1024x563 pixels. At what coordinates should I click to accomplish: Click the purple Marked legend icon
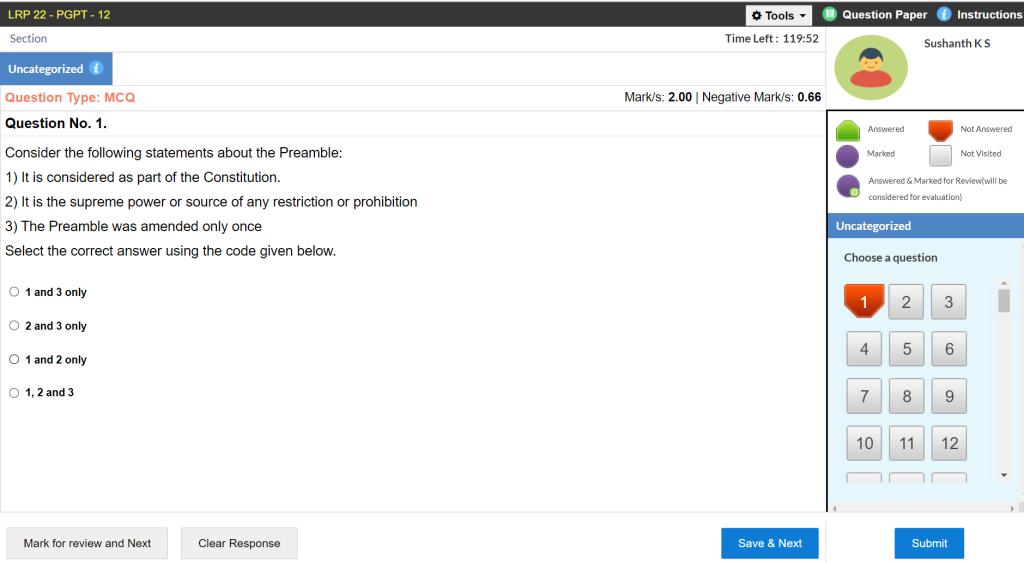(x=847, y=155)
